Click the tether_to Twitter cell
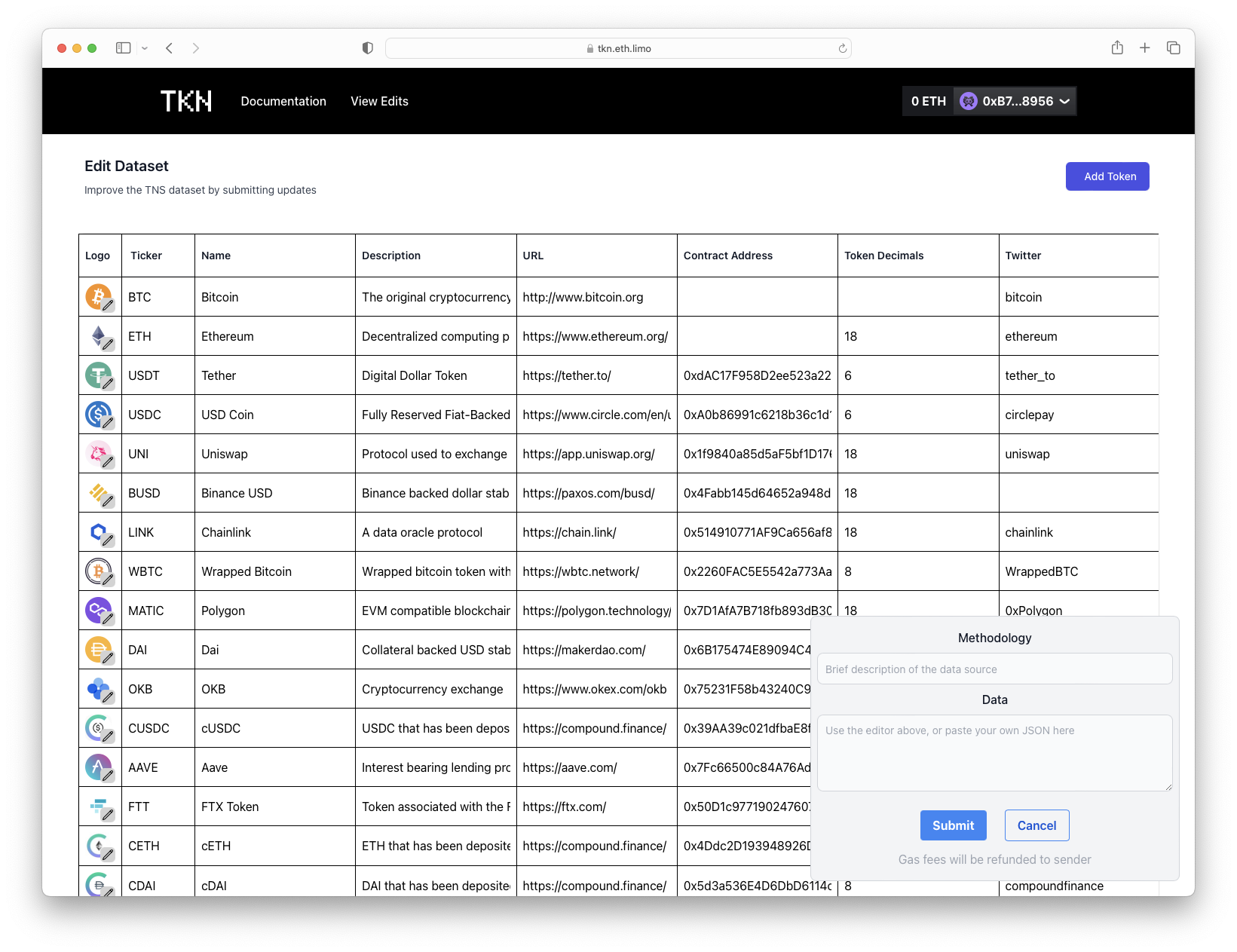 1079,375
